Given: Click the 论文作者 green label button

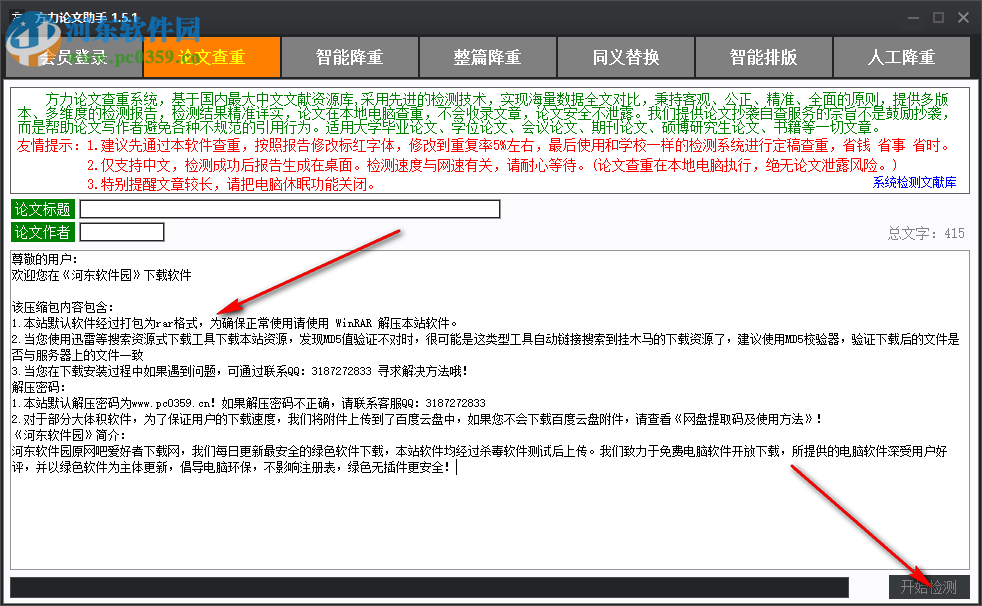Looking at the screenshot, I should coord(42,231).
